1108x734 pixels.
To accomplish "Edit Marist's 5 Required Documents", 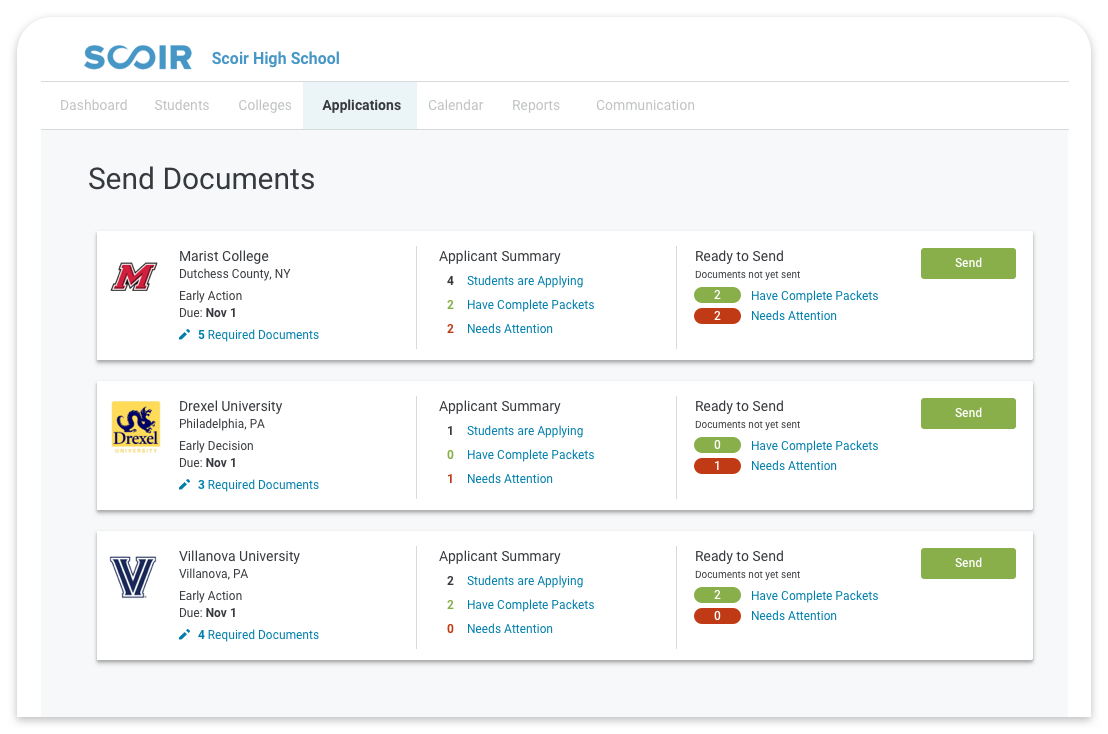I will 259,335.
